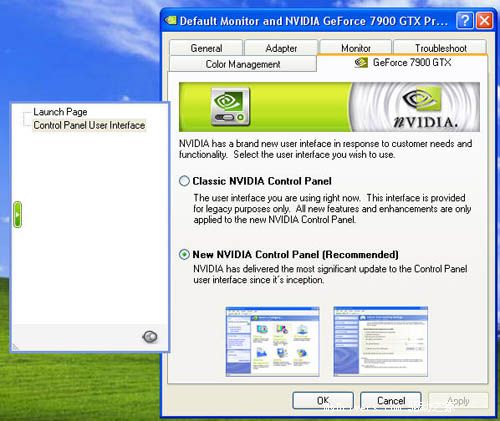Viewport: 500px width, 421px height.
Task: Open the Color Management tab
Action: point(243,64)
